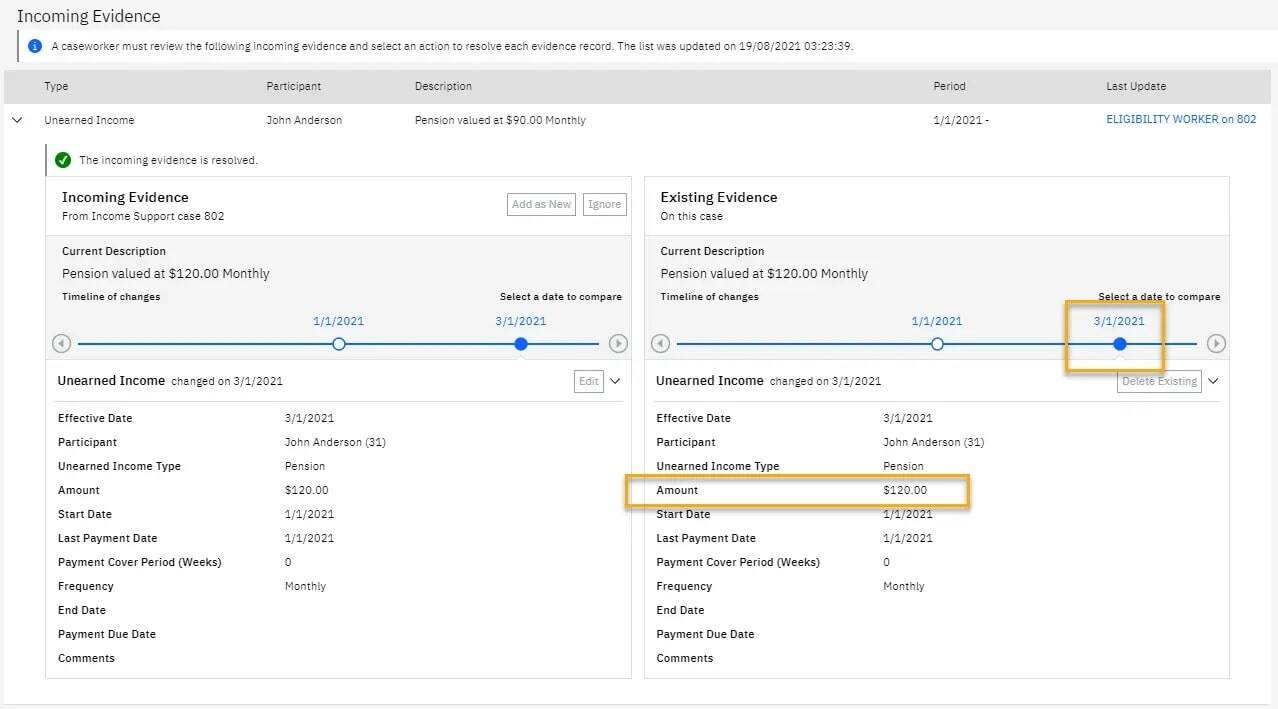
Task: Click 'John Anderson (31)' in Incoming Evidence details
Action: 335,442
